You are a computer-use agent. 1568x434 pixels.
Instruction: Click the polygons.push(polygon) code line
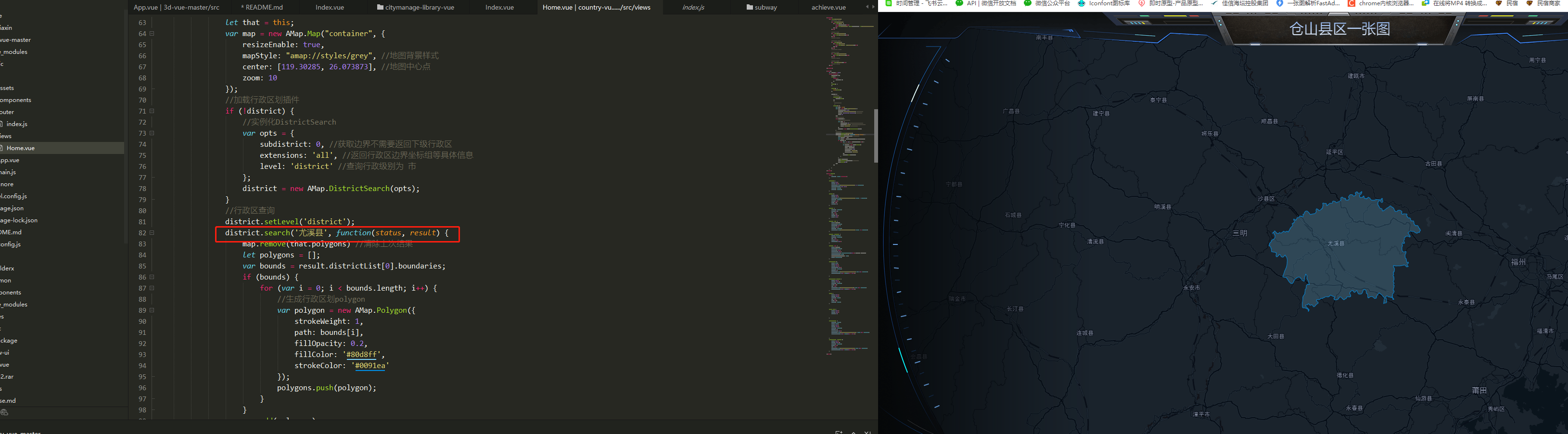click(x=327, y=388)
